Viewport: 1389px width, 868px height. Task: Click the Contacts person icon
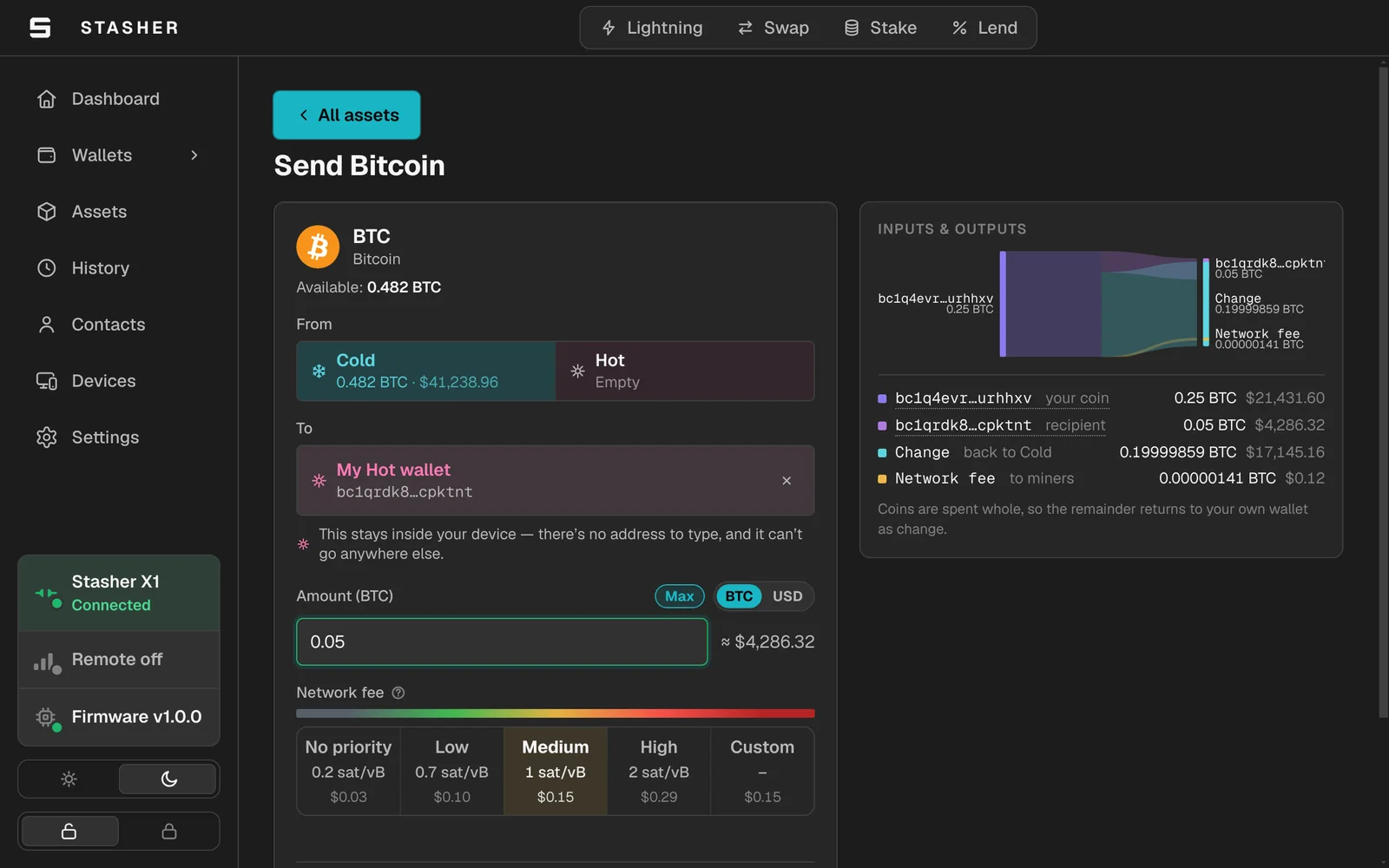[x=47, y=325]
